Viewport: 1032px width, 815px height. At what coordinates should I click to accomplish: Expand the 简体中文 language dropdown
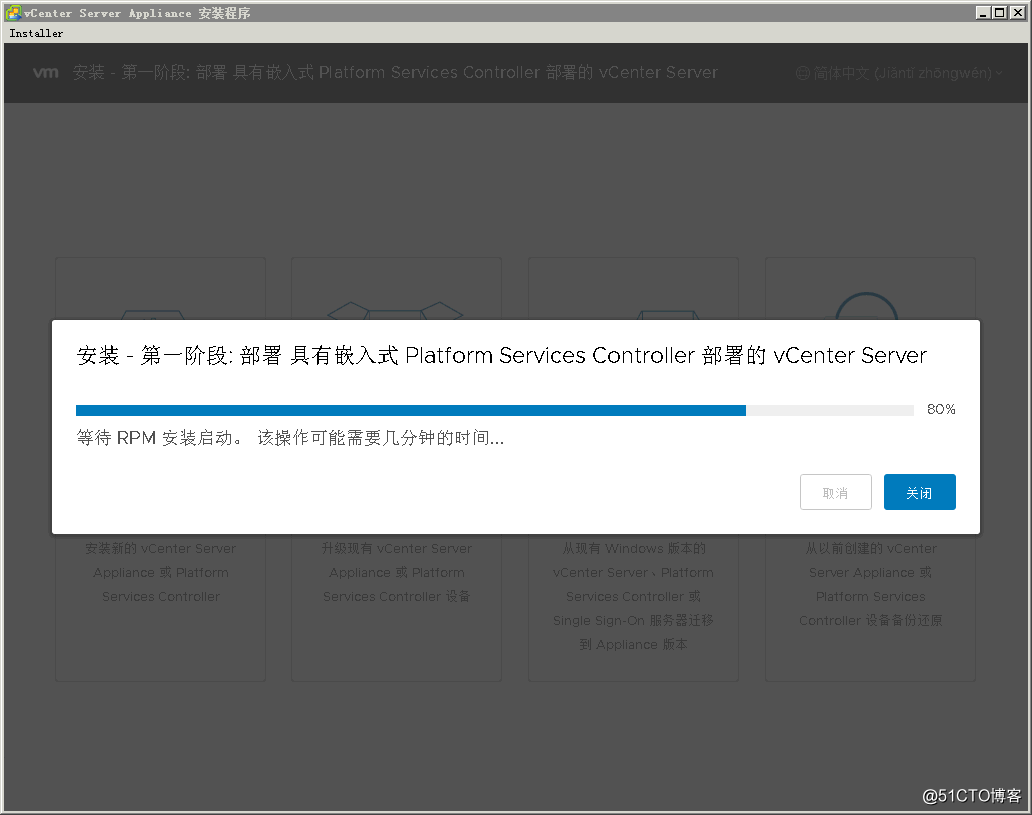(x=900, y=73)
